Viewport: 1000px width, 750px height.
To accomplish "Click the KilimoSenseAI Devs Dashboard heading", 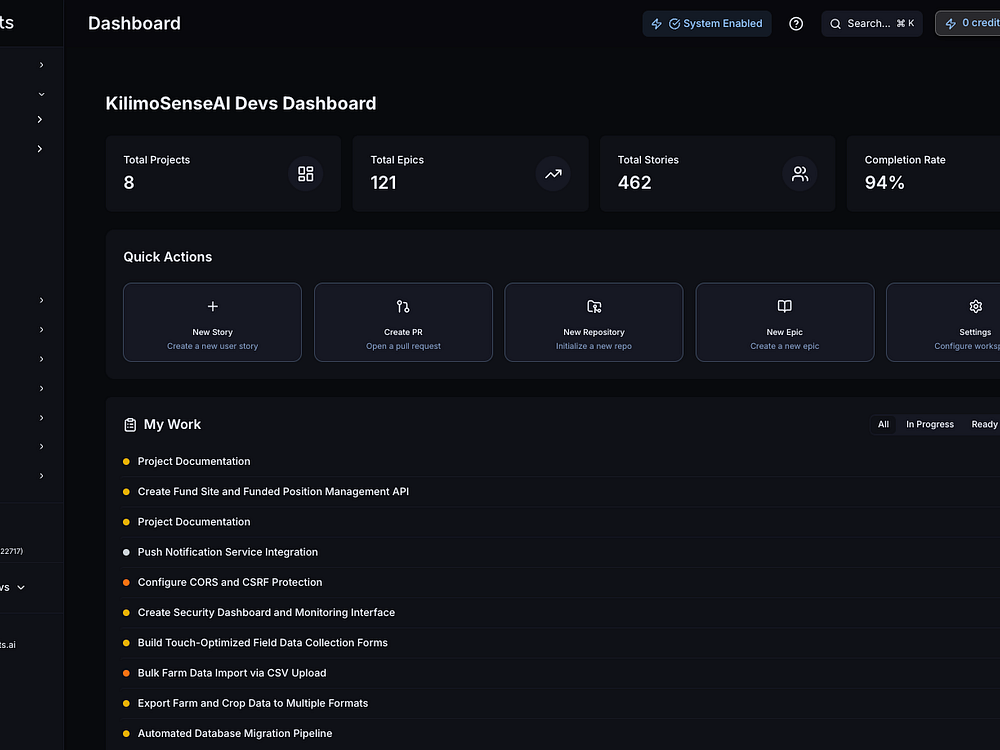I will click(240, 103).
